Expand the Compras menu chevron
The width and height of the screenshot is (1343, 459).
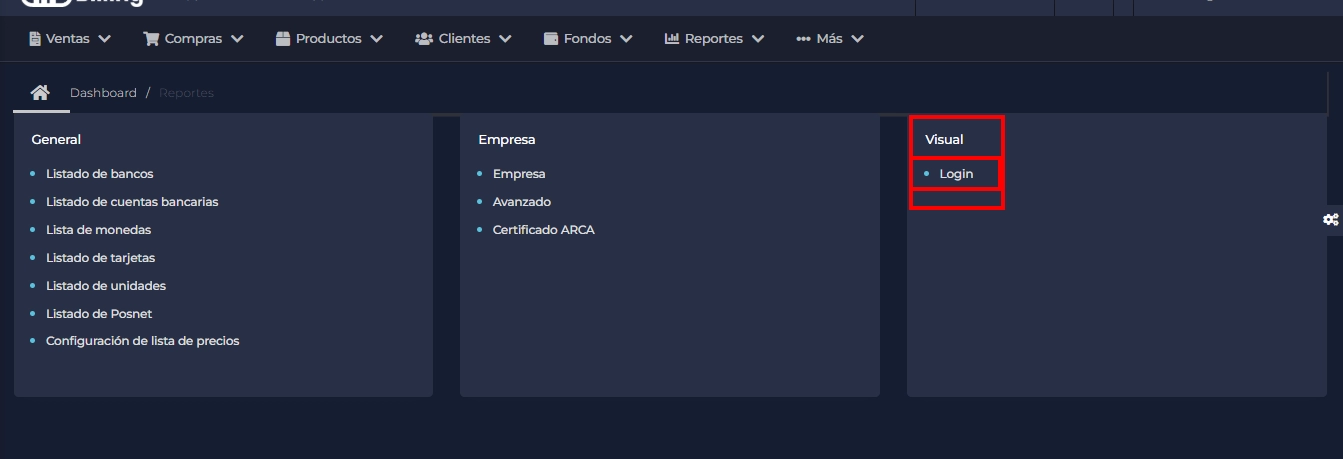237,39
